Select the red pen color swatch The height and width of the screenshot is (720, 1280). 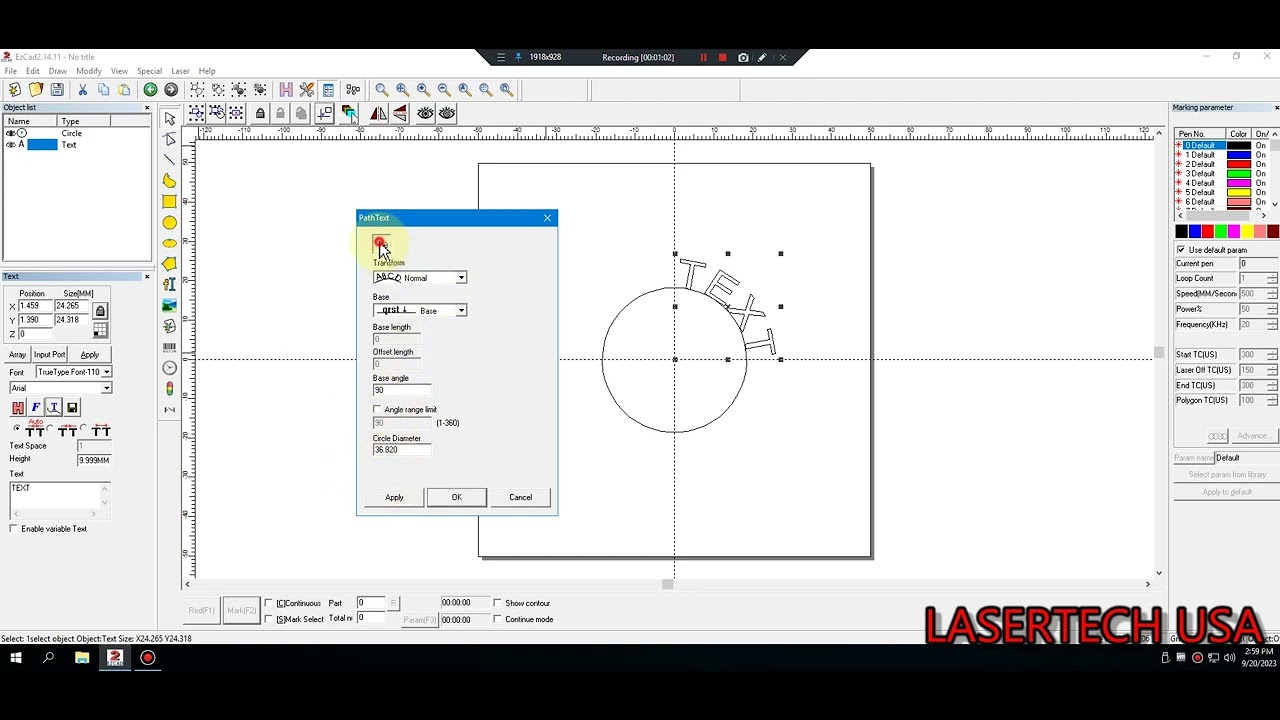[1207, 232]
